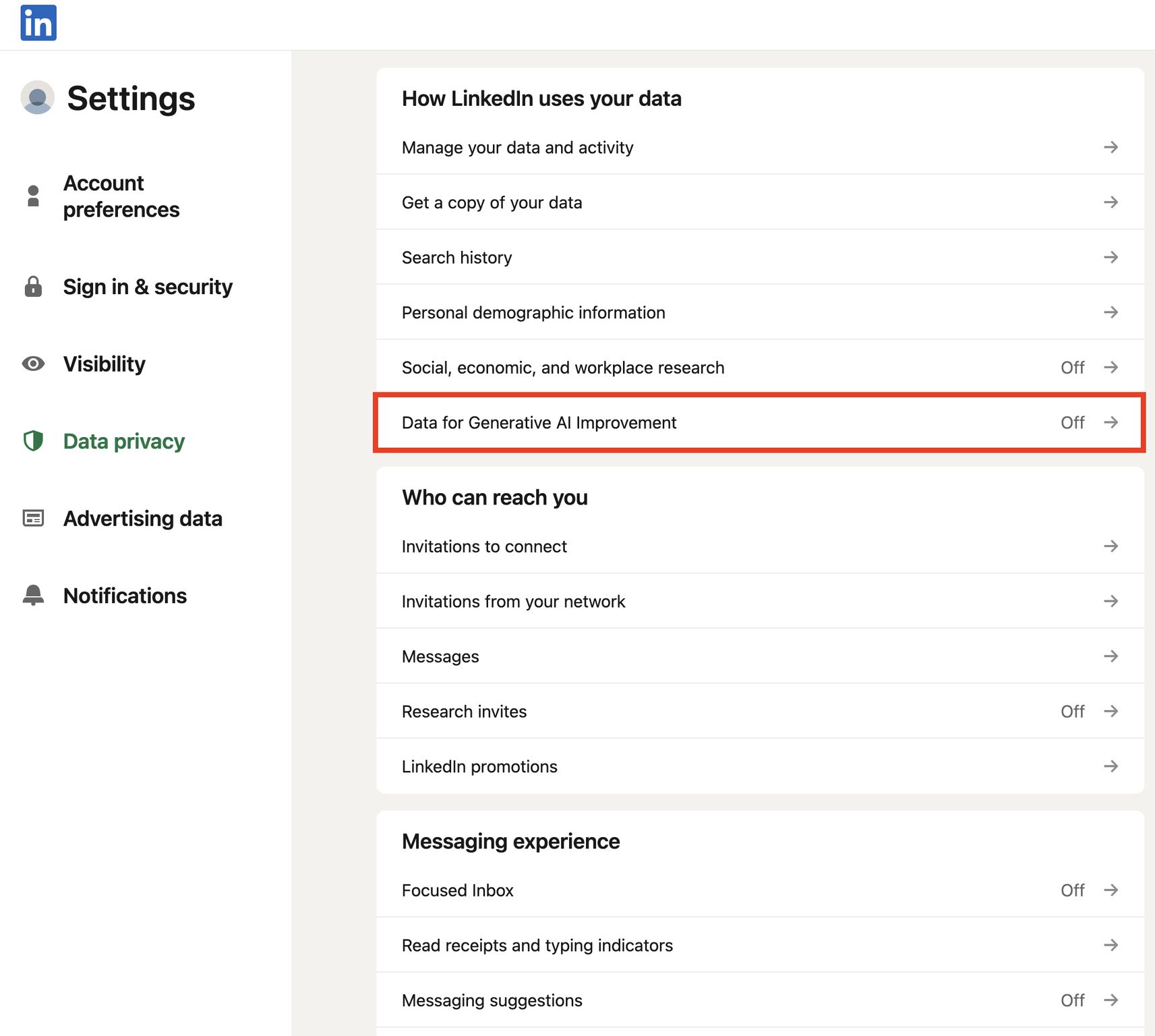The width and height of the screenshot is (1155, 1036).
Task: Click the bell icon for Notifications
Action: point(33,596)
